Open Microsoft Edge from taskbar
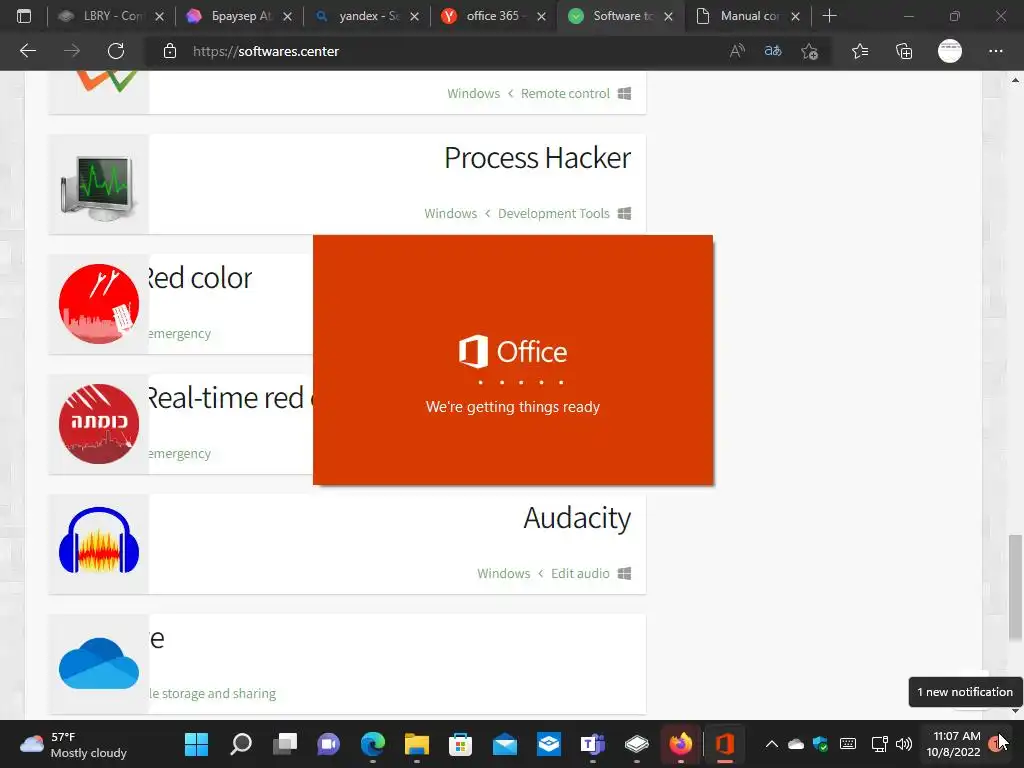Viewport: 1024px width, 768px height. click(372, 744)
